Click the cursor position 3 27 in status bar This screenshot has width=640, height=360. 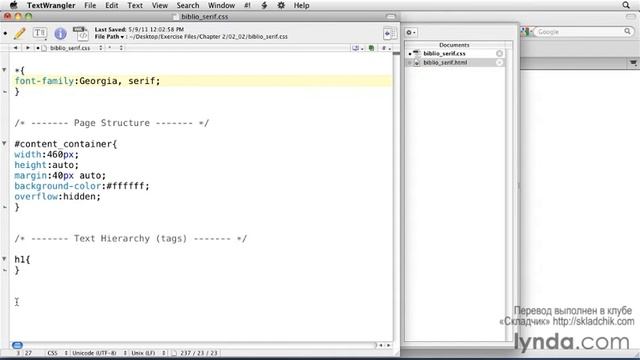click(x=24, y=353)
